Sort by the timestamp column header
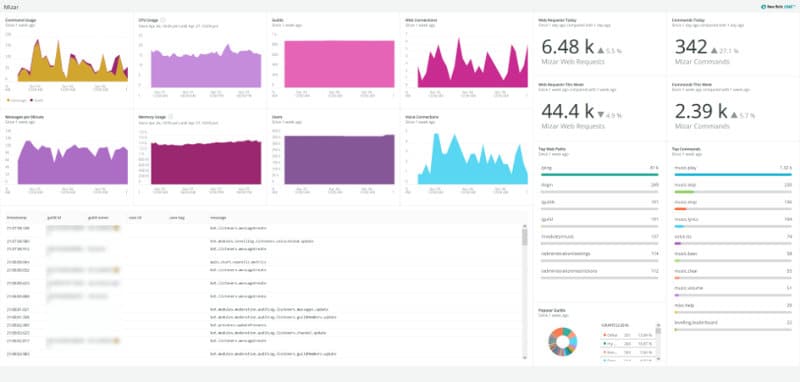The height and width of the screenshot is (382, 800). pyautogui.click(x=17, y=218)
